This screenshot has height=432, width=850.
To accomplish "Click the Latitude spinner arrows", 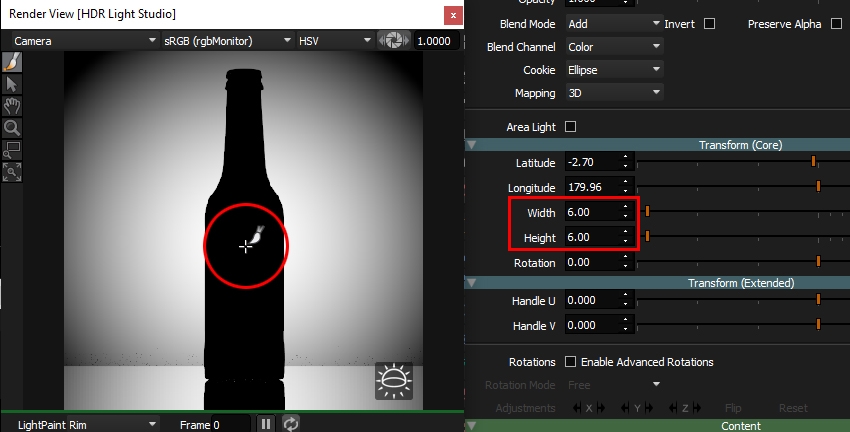I will [626, 162].
